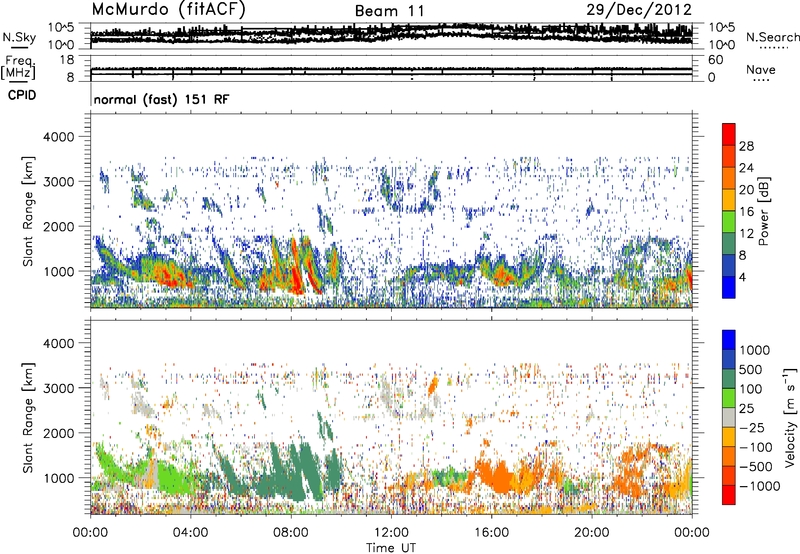Pick the light green 12–16 dB power segment
Screen dimensions: 800x554
pos(729,222)
